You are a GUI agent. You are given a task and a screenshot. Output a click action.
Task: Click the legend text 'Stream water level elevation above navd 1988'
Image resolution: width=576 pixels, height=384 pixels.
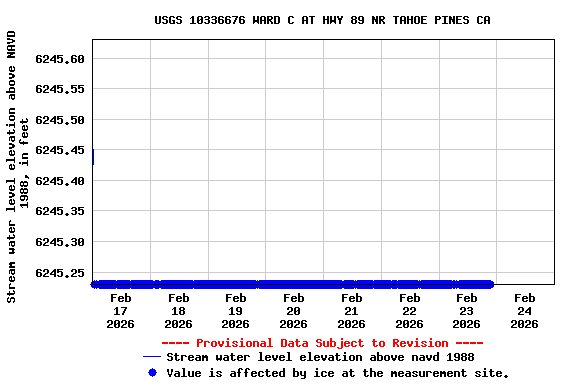(320, 357)
